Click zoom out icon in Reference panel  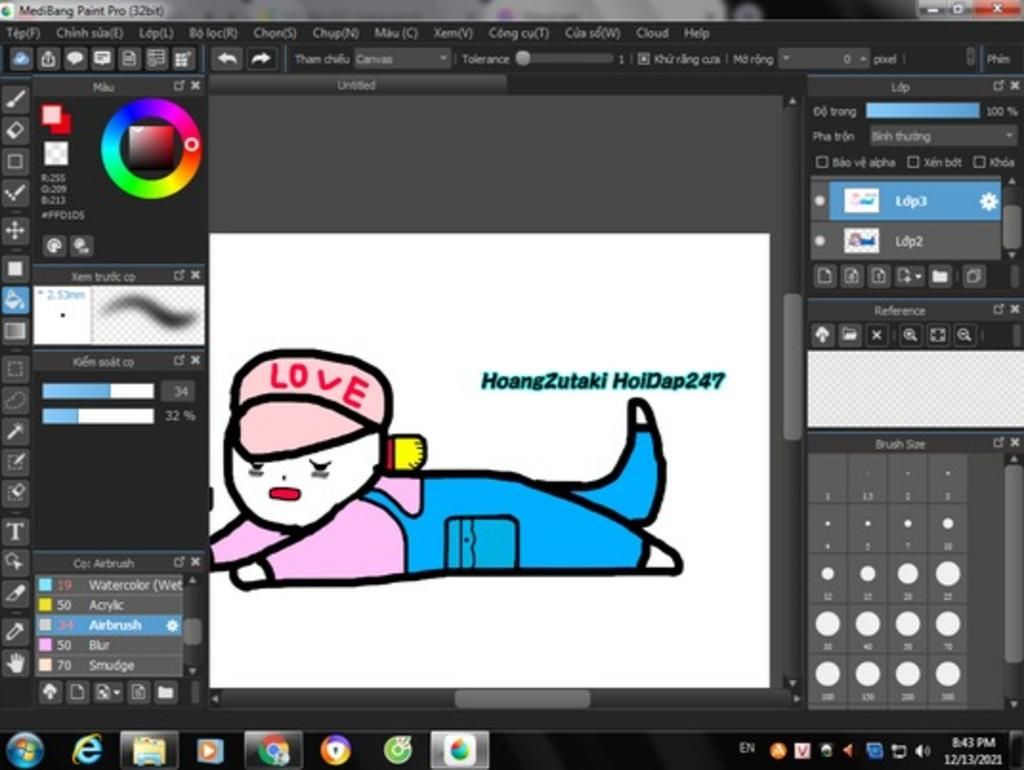click(964, 335)
